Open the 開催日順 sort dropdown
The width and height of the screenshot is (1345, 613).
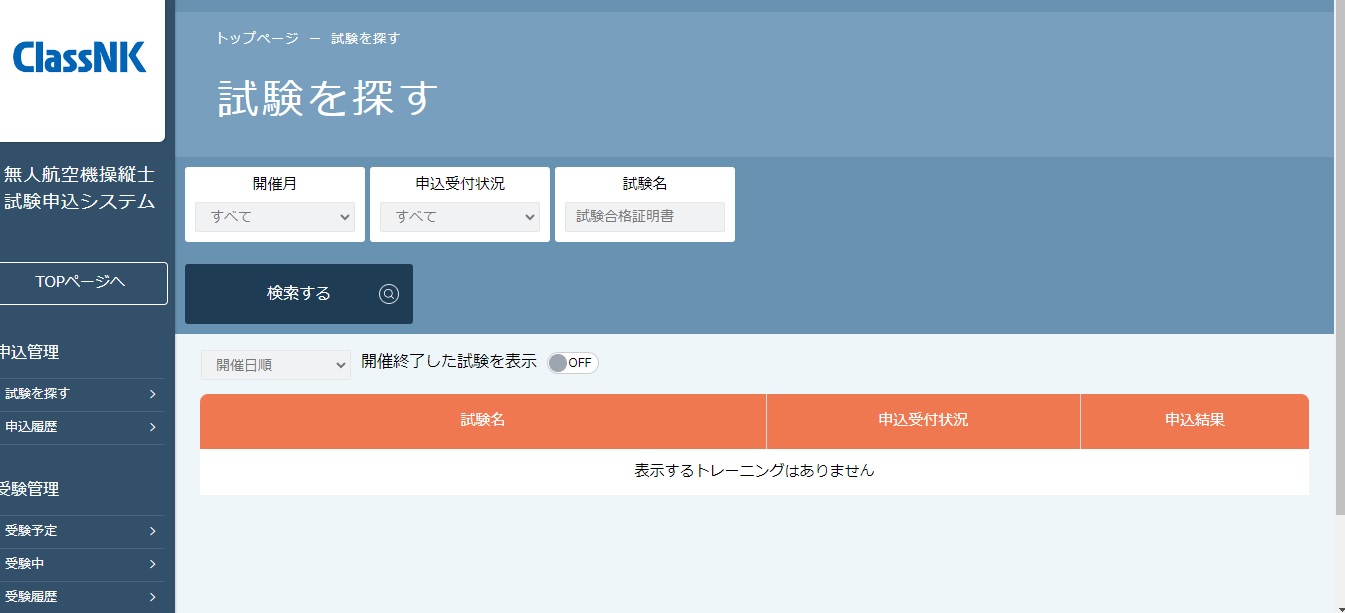click(x=276, y=365)
